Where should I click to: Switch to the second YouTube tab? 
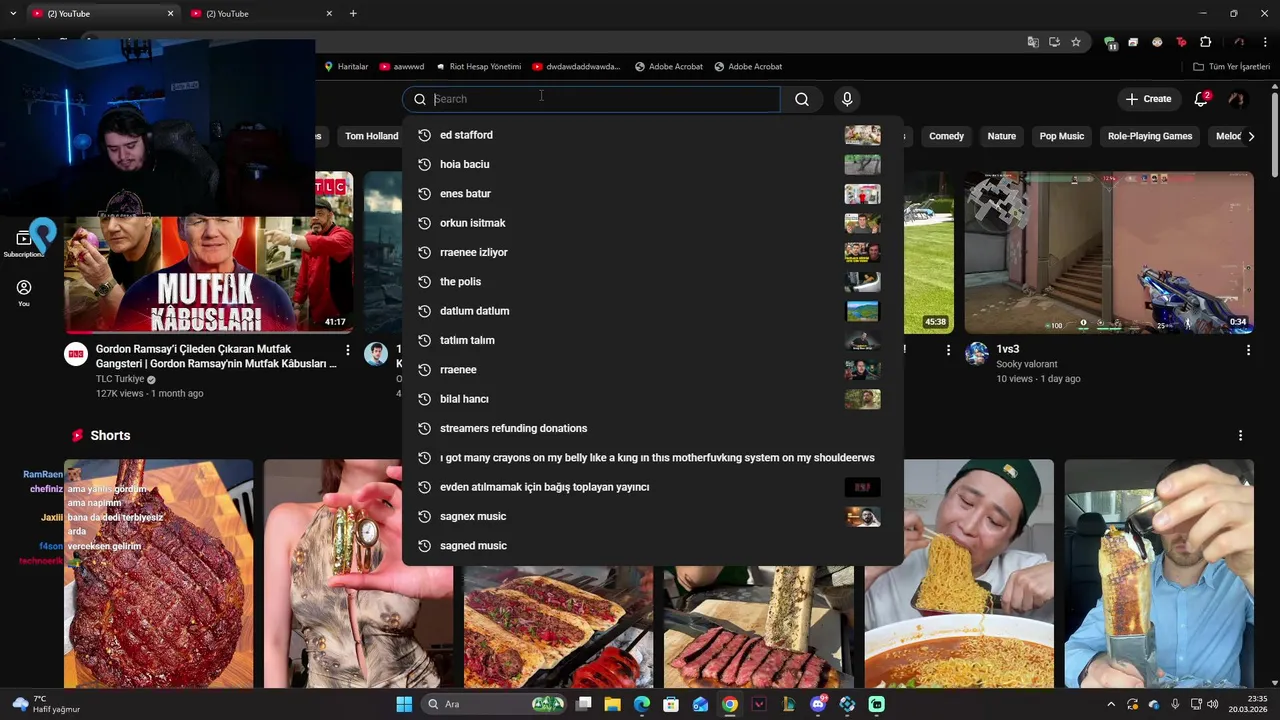point(260,14)
